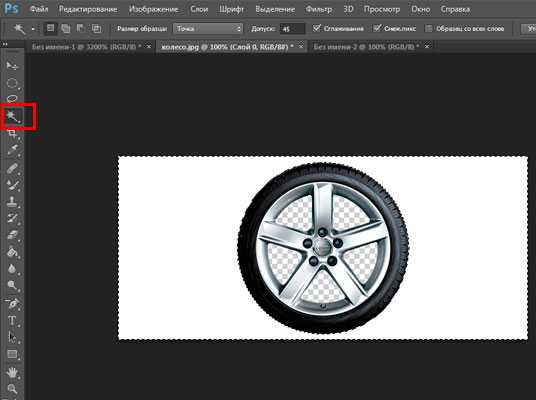This screenshot has width=536, height=400.
Task: Expand the toolbox panel double-arrow
Action: pos(5,44)
